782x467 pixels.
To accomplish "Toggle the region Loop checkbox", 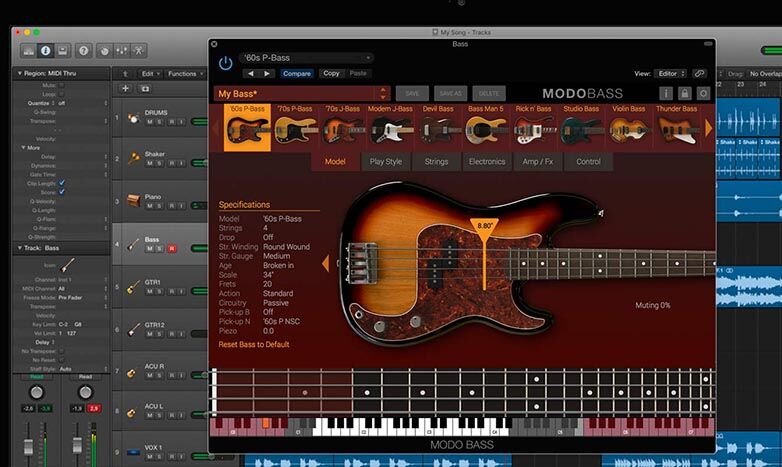I will 61,94.
